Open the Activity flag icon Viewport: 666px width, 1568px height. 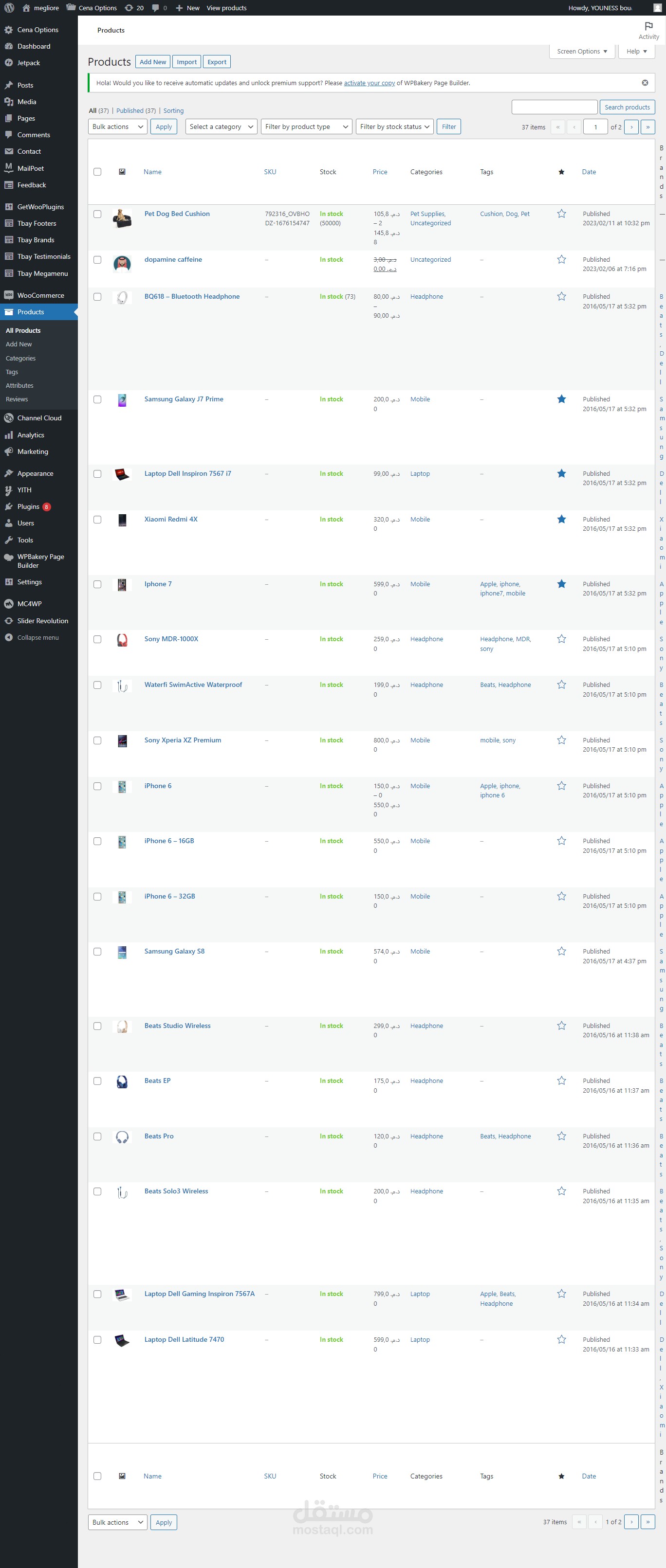[x=648, y=26]
